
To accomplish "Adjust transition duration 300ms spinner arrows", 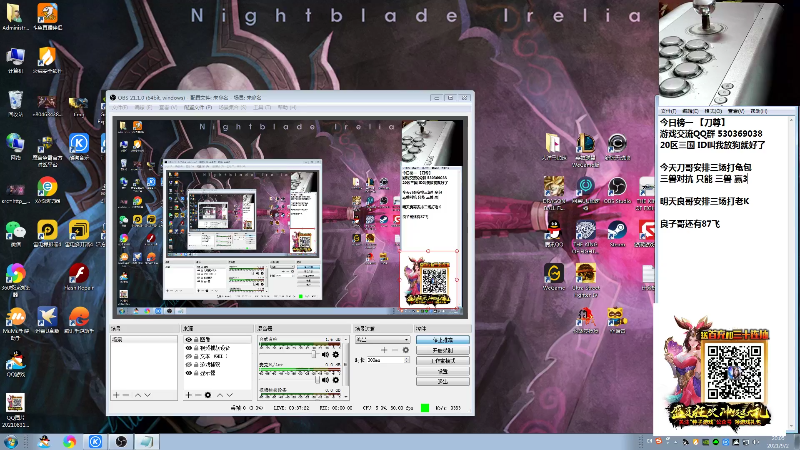I will click(407, 360).
